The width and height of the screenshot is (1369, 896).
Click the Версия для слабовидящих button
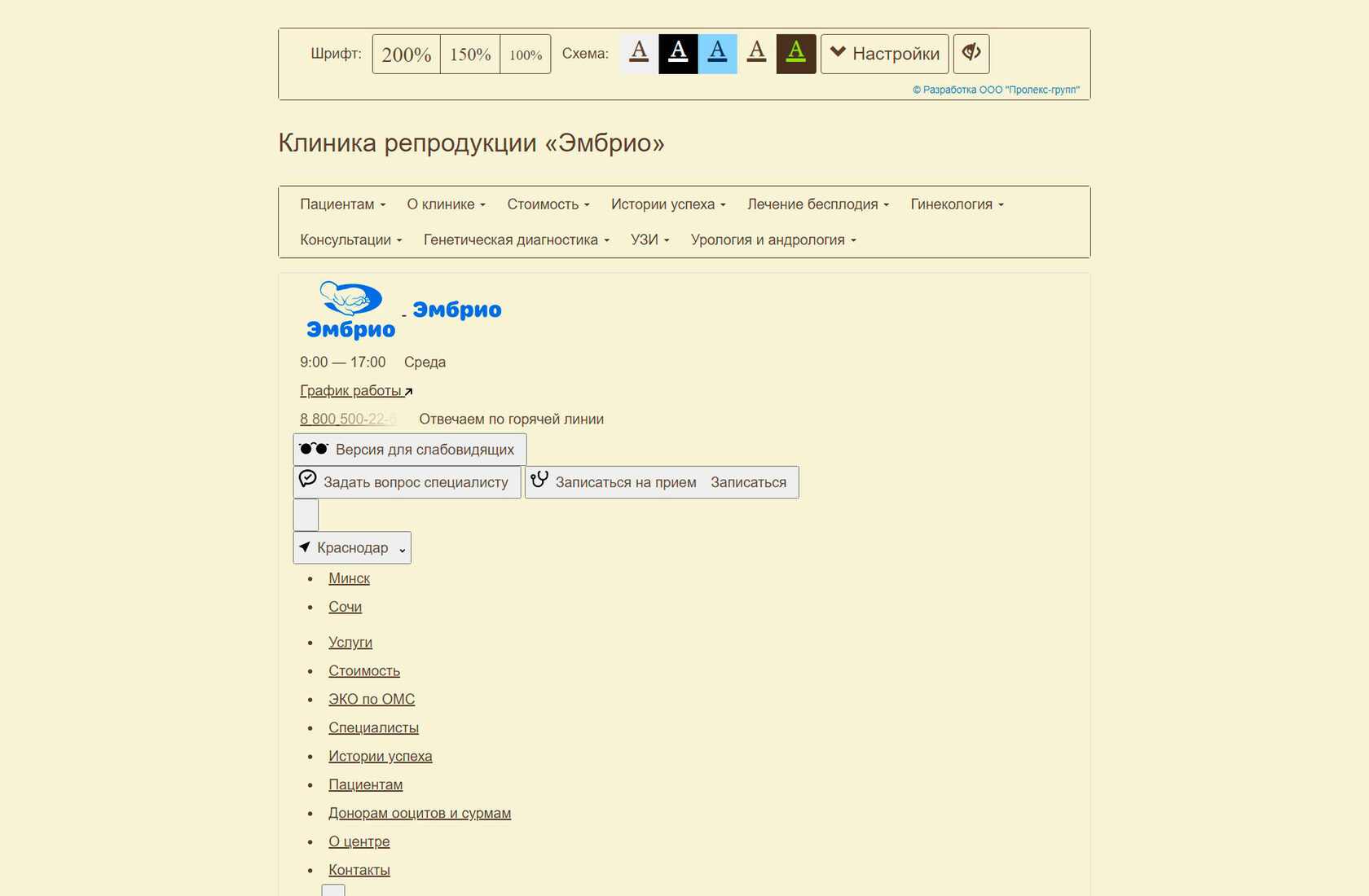tap(410, 450)
